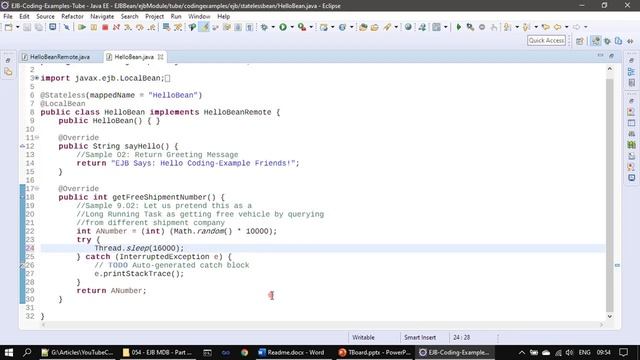Click the yellow Suspend debug icon
The height and width of the screenshot is (360, 640).
tap(94, 27)
